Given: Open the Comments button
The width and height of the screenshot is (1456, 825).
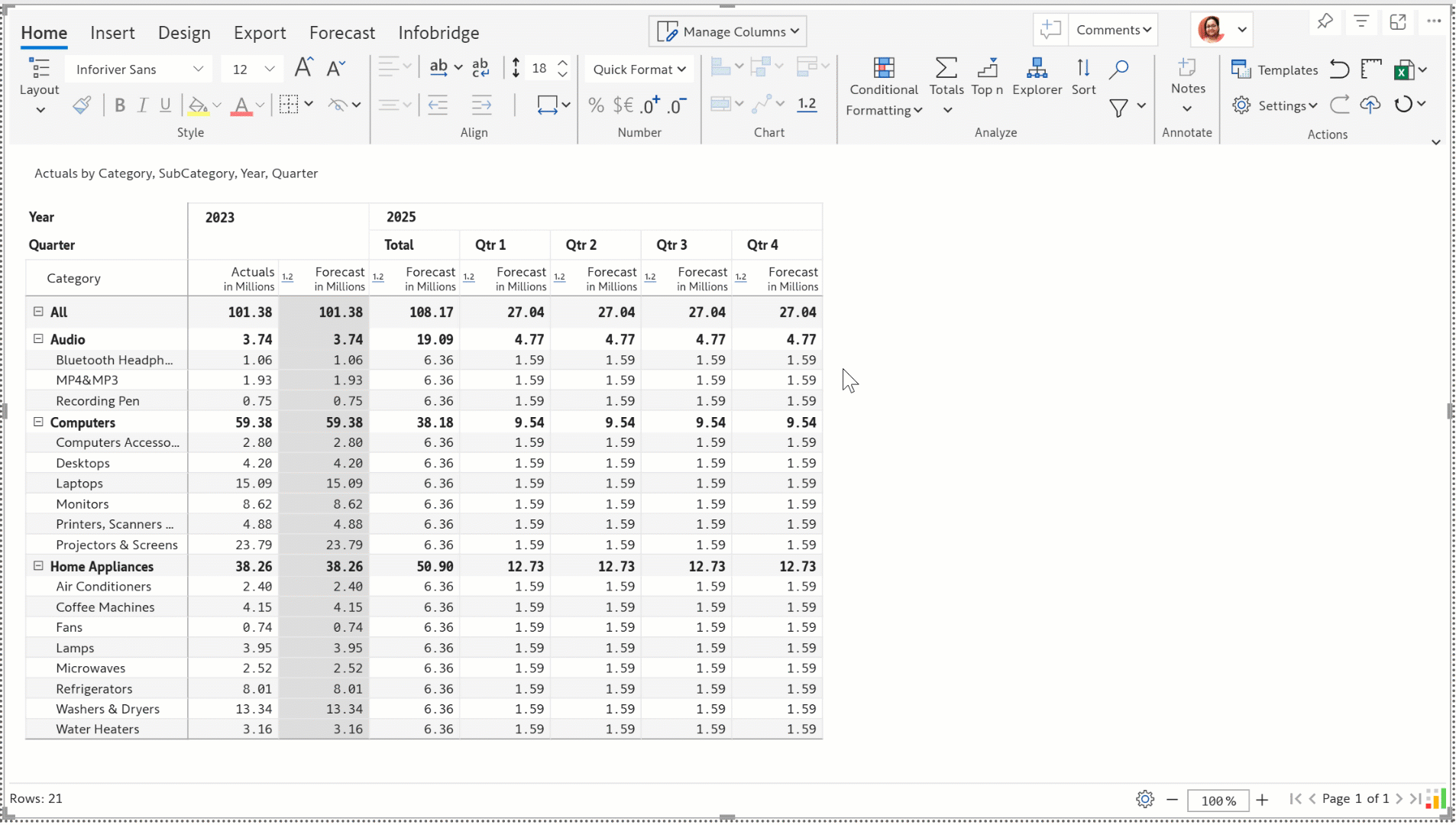Looking at the screenshot, I should click(x=1113, y=30).
